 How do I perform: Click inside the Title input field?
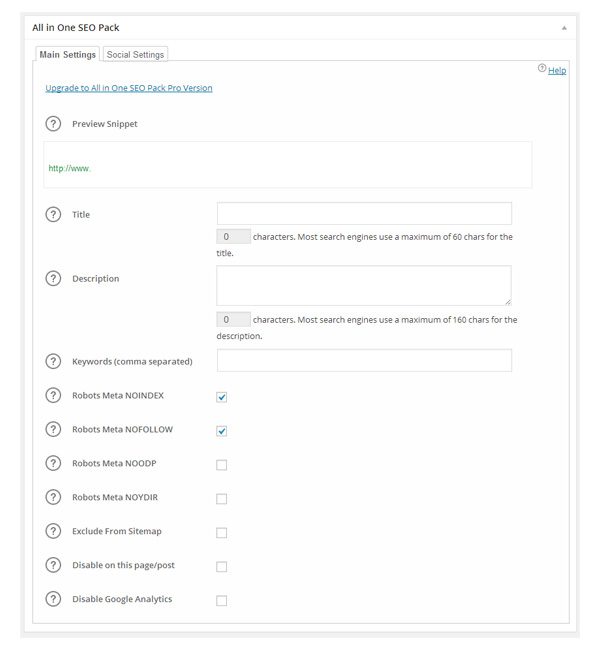(364, 213)
